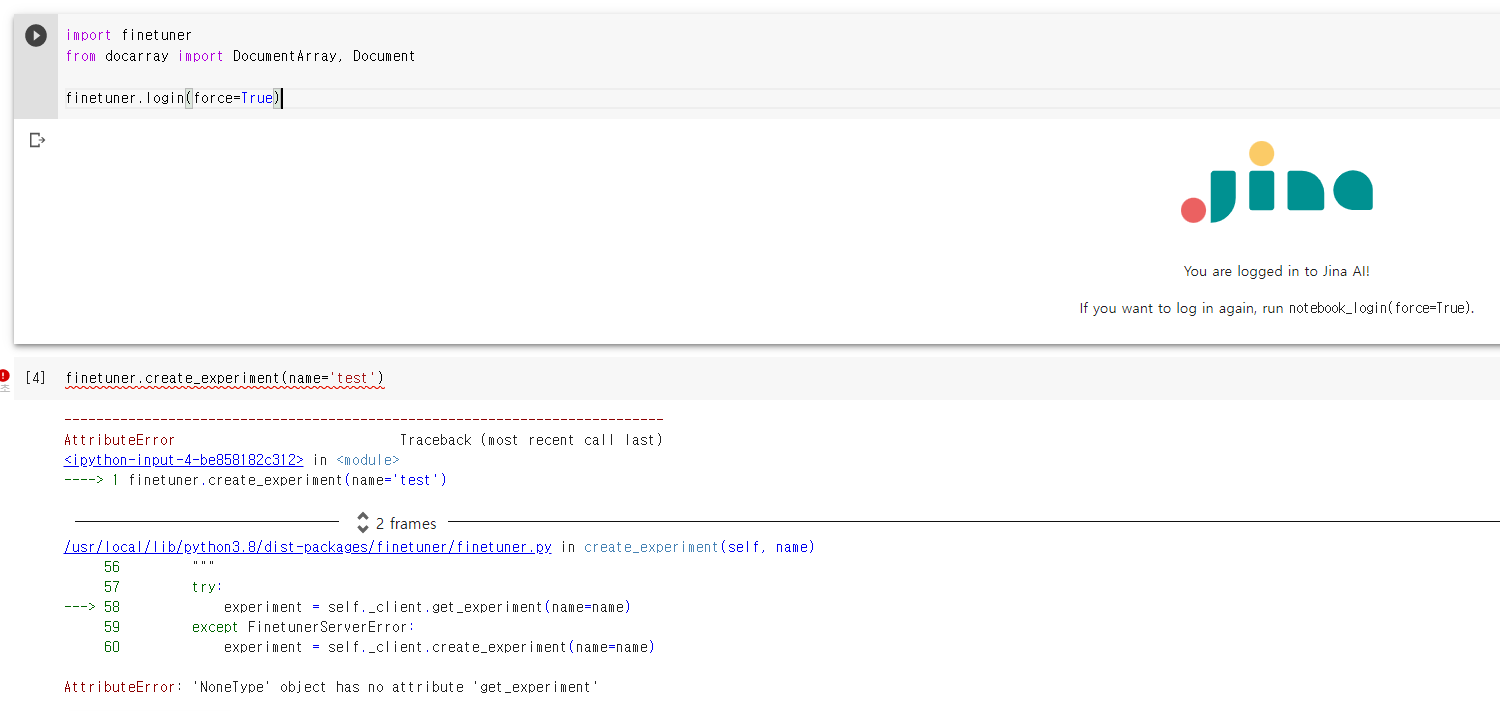Click the Jina AI hyperlink in login message
The height and width of the screenshot is (711, 1500).
click(x=1346, y=271)
